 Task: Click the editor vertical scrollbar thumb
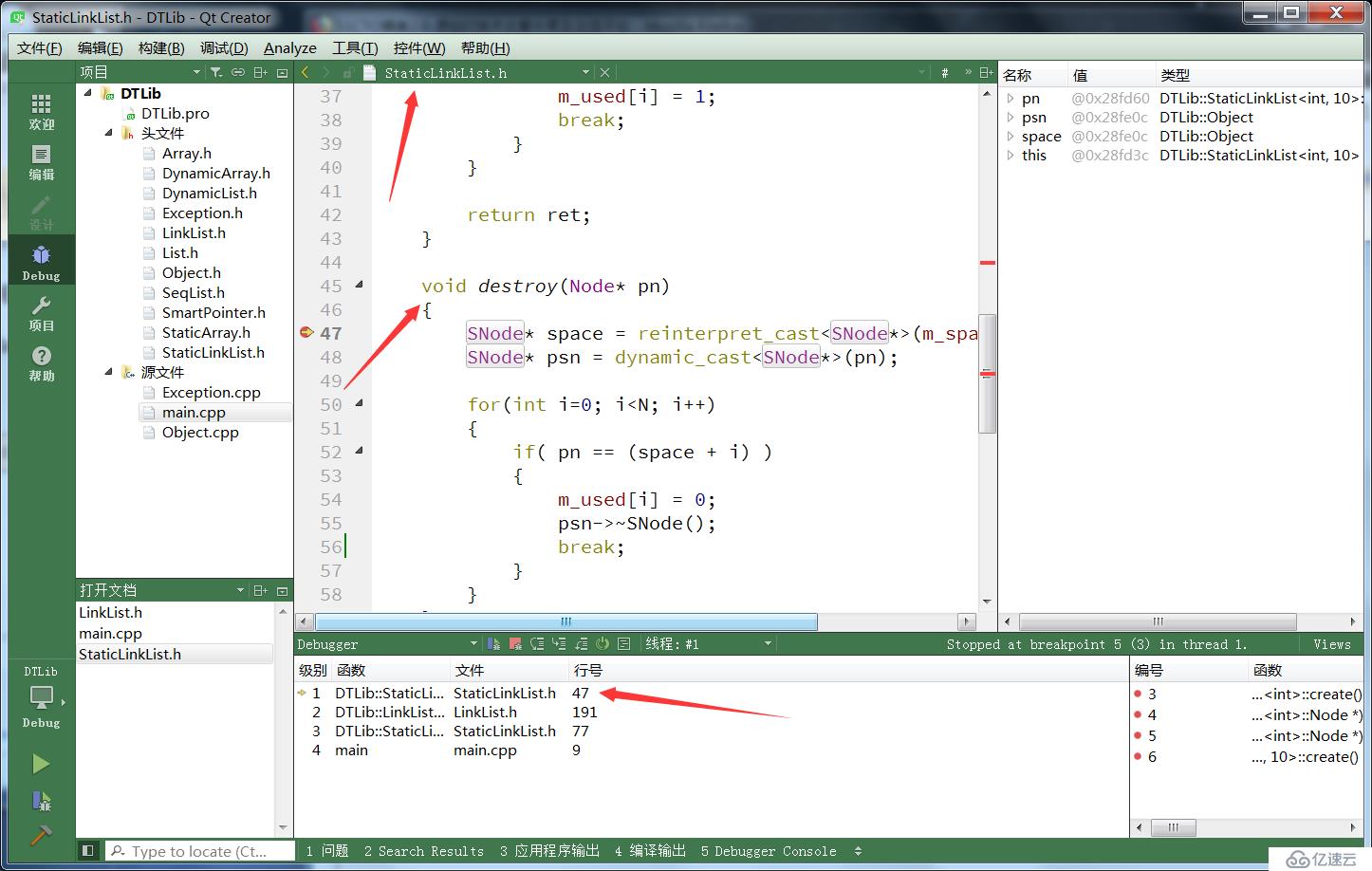click(987, 372)
